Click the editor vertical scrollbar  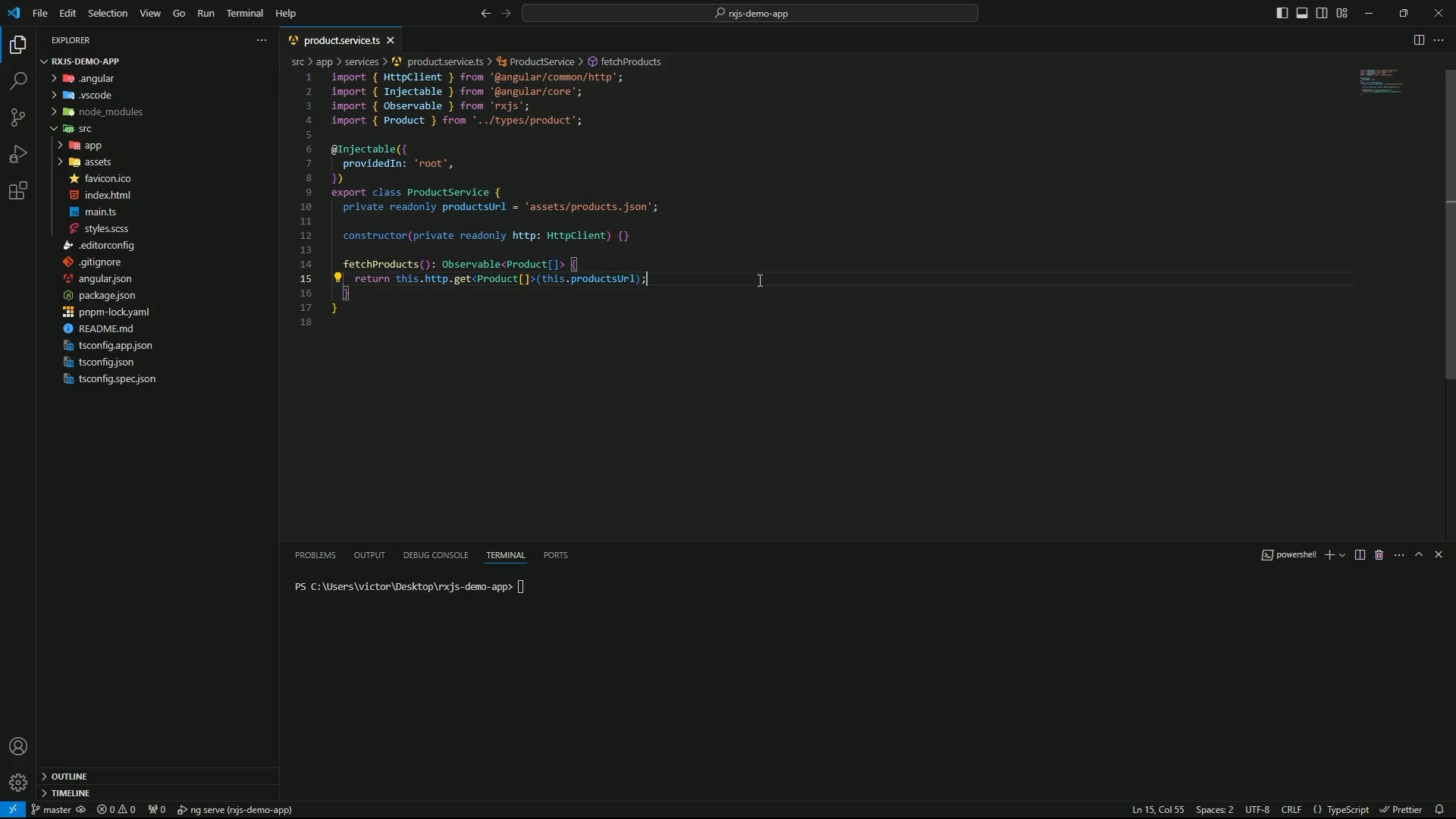click(x=1450, y=227)
